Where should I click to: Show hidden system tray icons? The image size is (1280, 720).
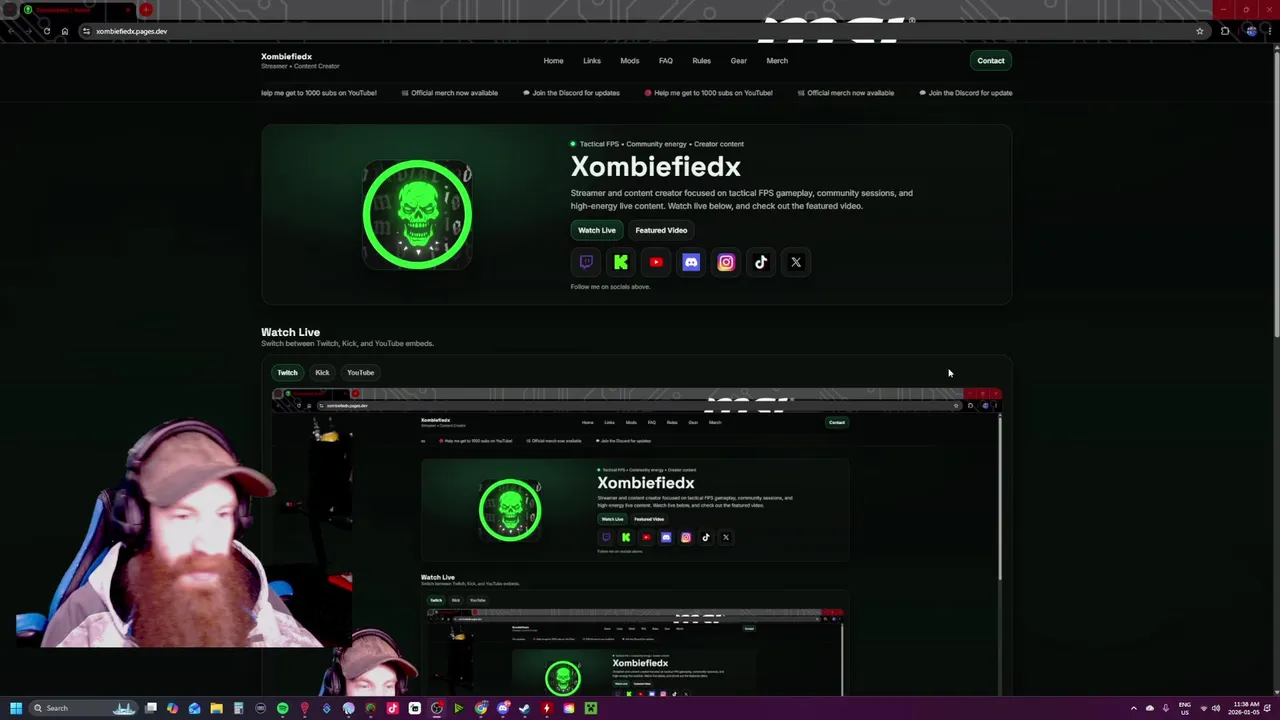(1134, 708)
